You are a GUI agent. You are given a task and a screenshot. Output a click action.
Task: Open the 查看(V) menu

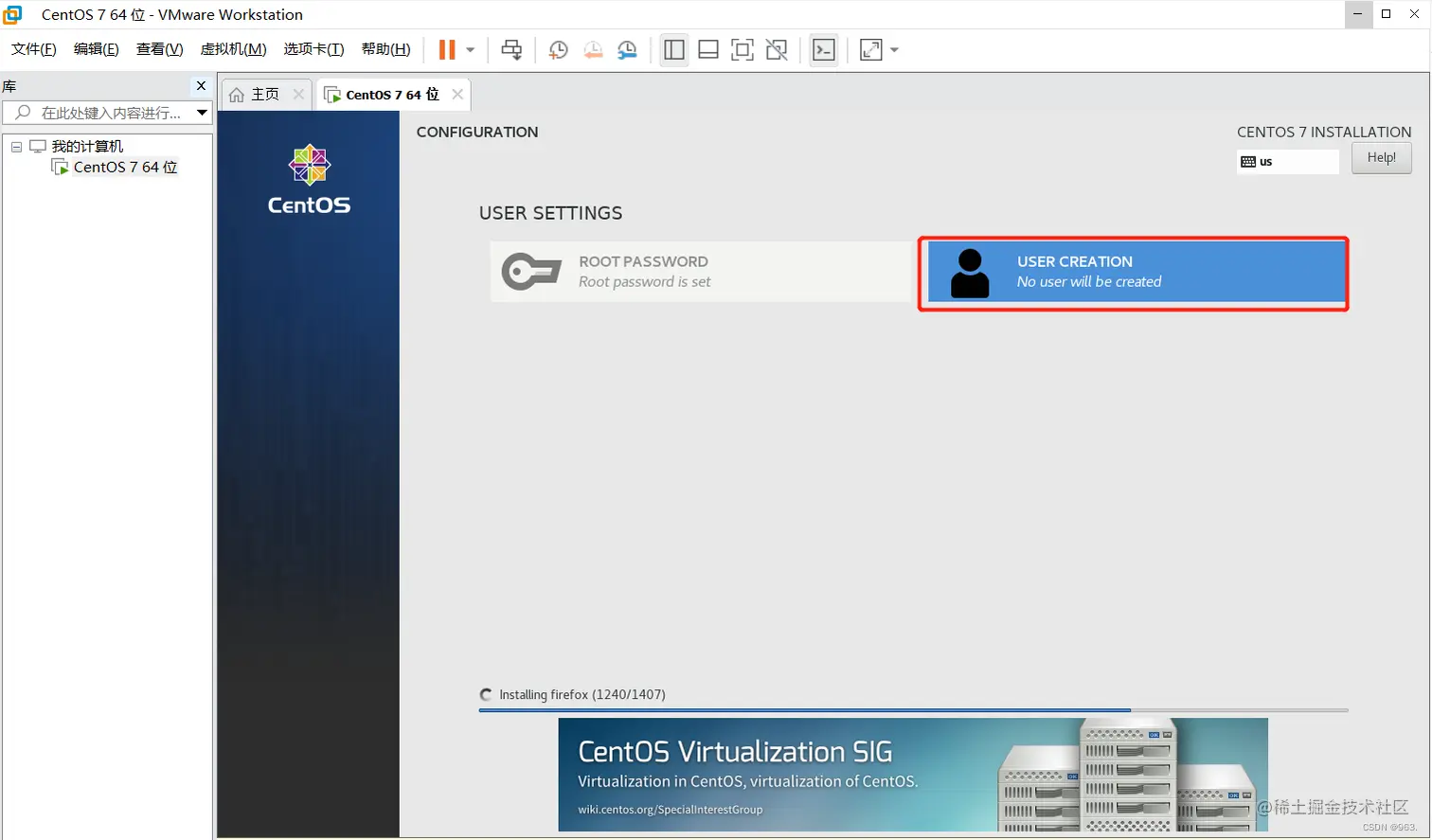point(159,49)
